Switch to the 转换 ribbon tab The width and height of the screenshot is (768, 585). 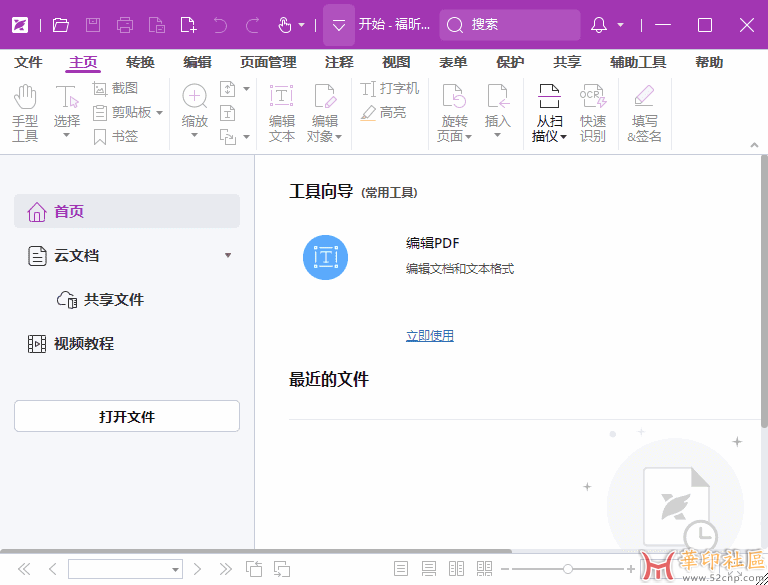(140, 62)
